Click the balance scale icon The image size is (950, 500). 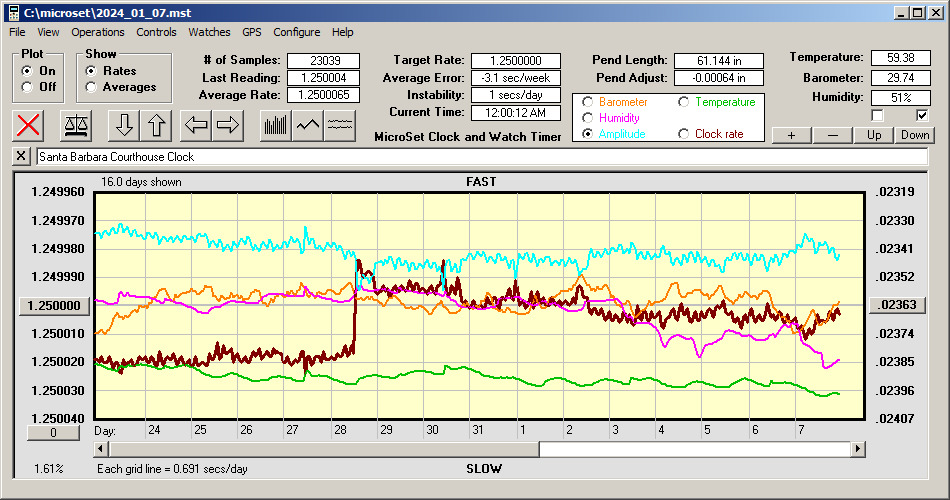coord(75,125)
